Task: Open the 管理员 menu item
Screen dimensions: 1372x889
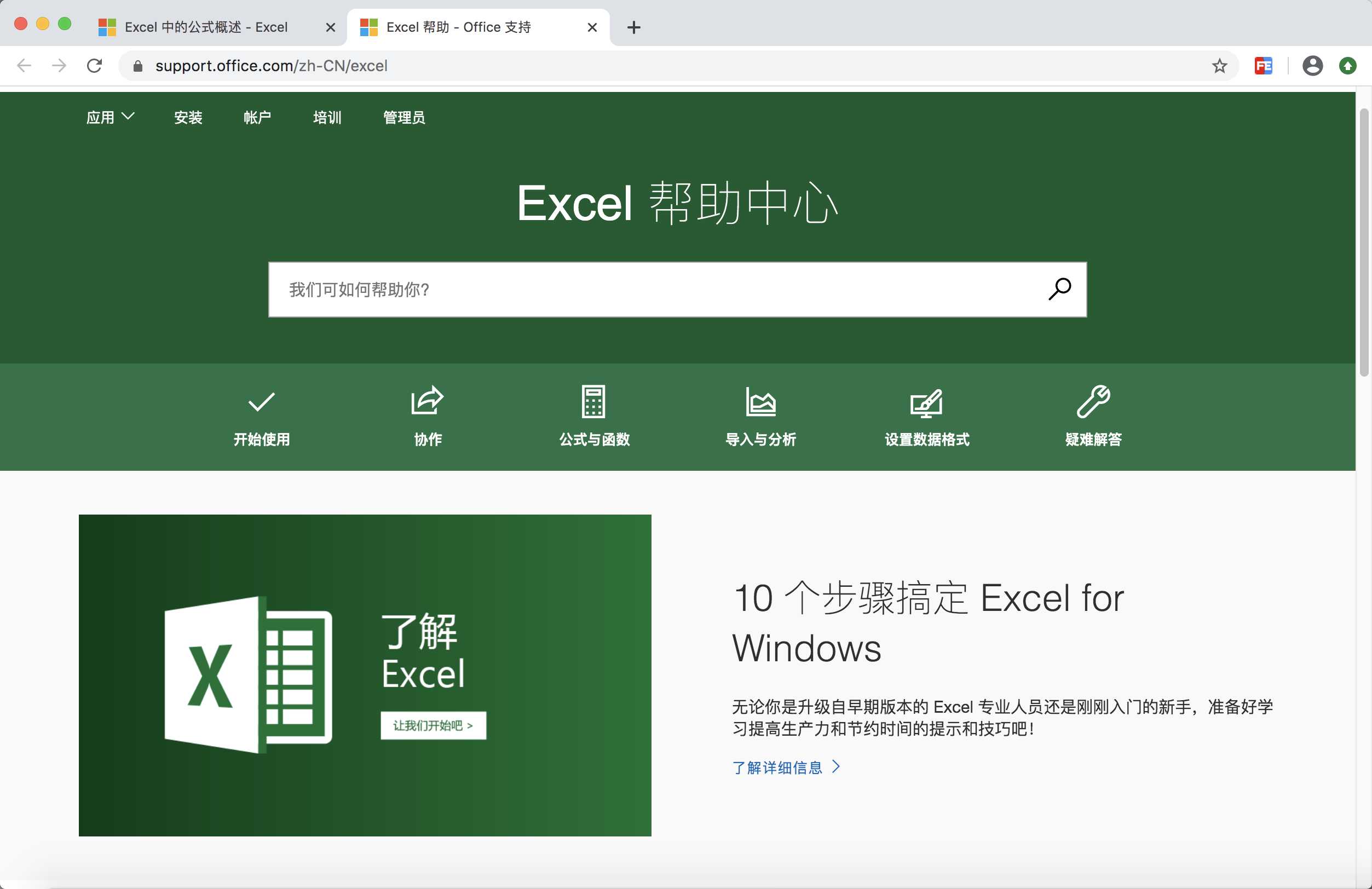Action: tap(404, 117)
